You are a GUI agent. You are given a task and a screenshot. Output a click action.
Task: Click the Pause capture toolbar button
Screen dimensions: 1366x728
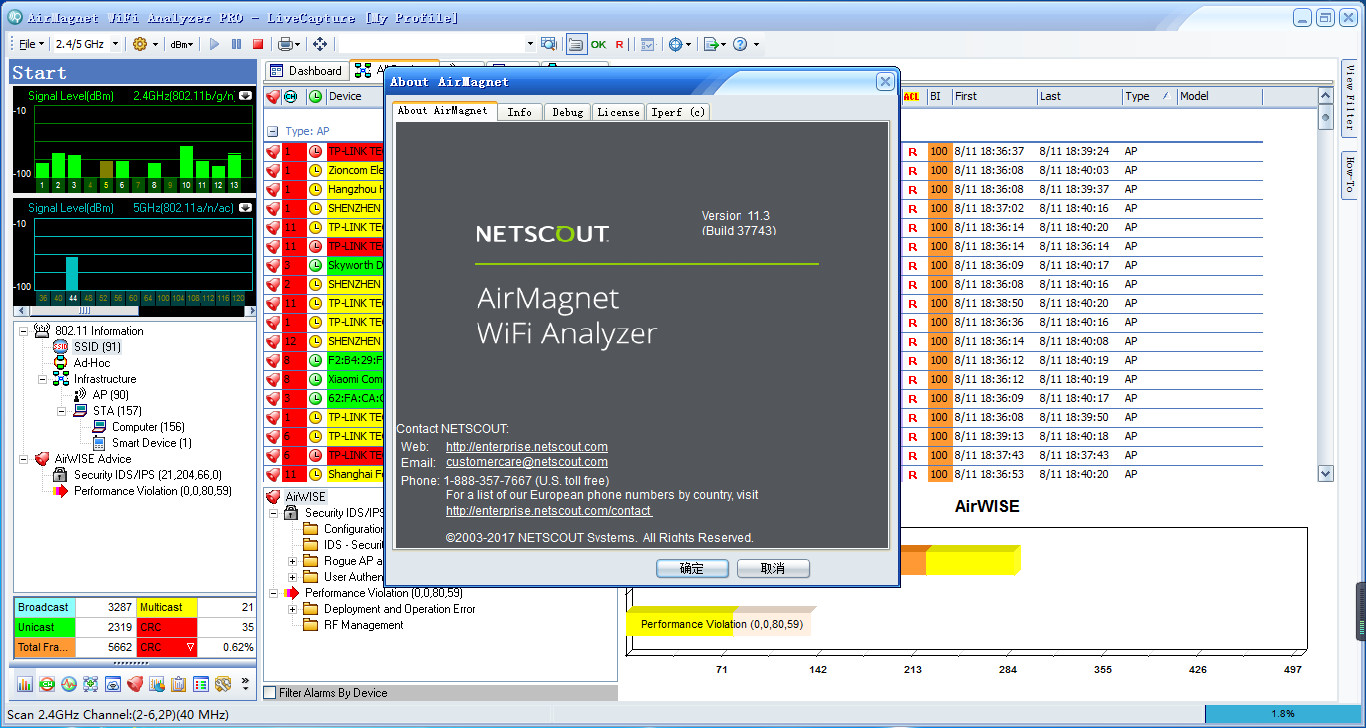pyautogui.click(x=236, y=43)
